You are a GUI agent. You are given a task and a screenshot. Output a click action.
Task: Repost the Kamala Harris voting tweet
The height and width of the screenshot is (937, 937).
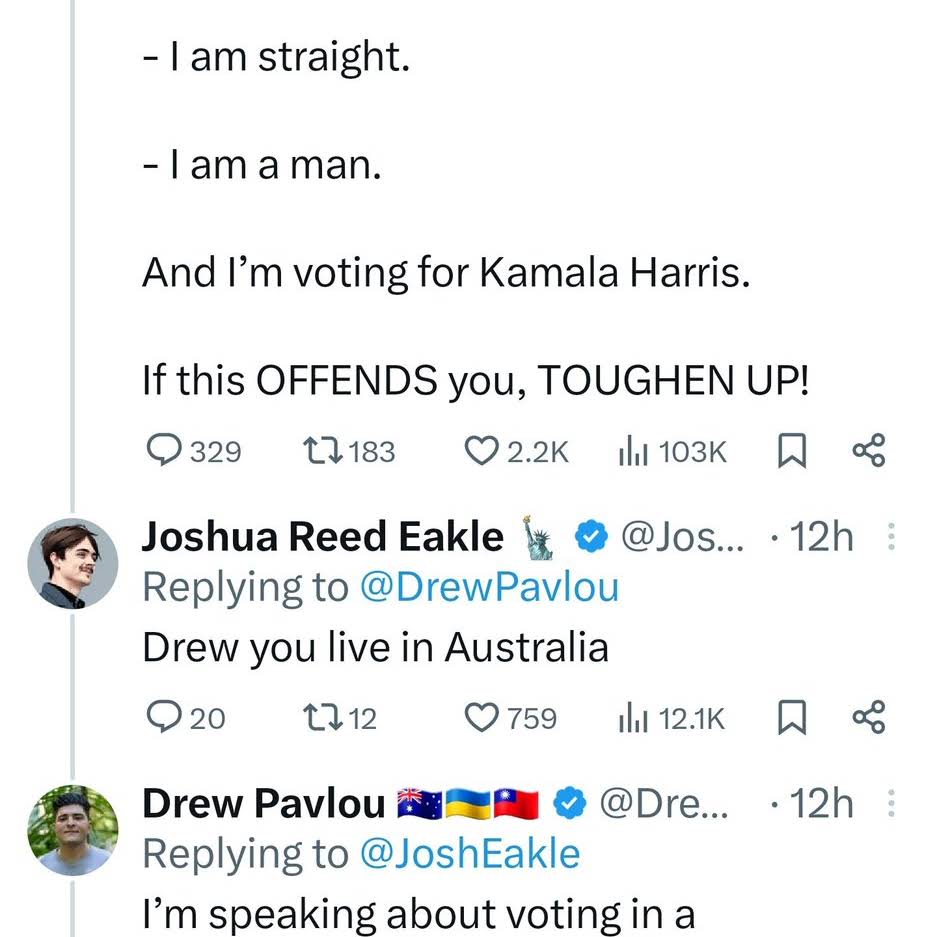(323, 452)
